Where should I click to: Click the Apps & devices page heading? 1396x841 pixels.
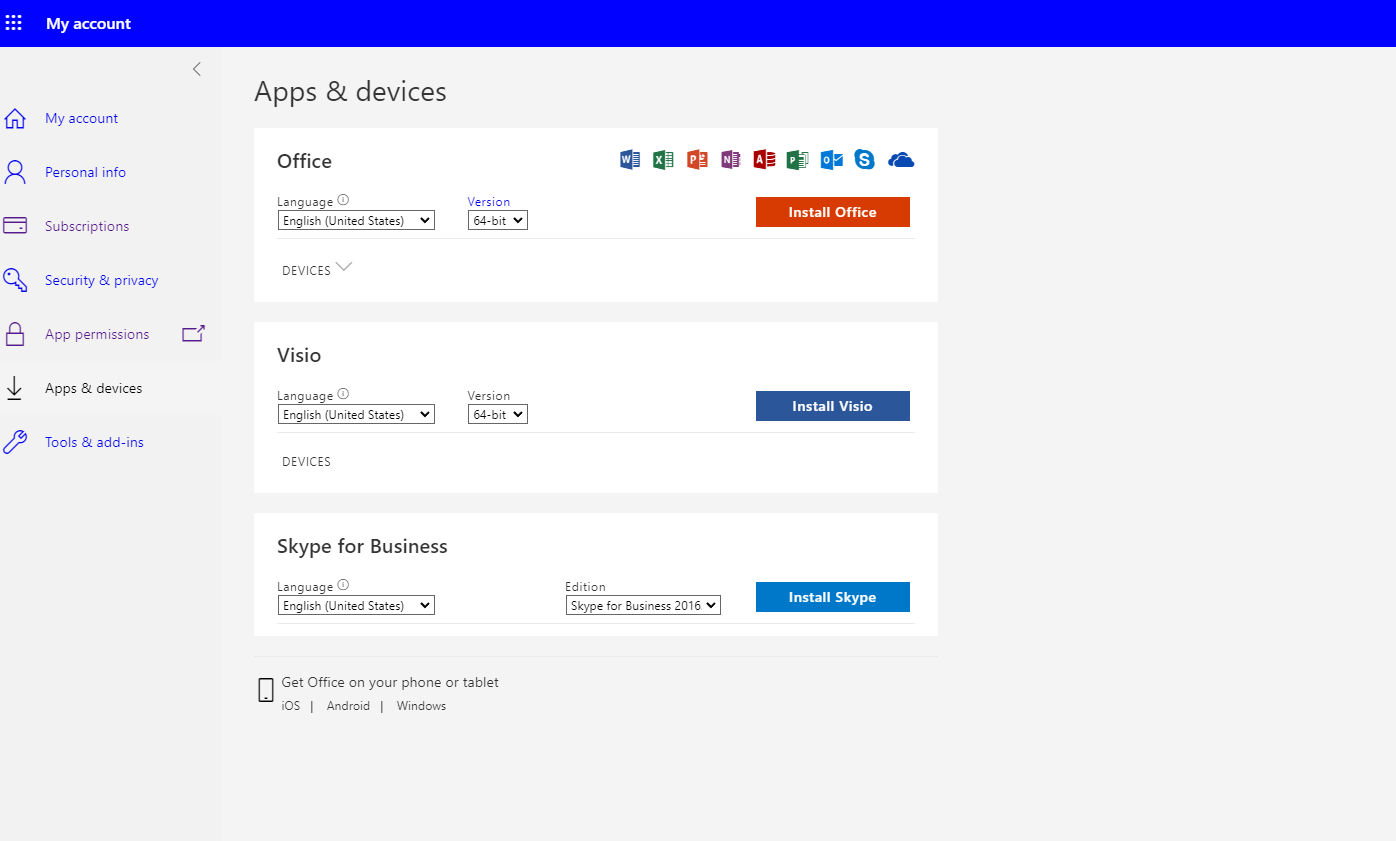tap(350, 92)
